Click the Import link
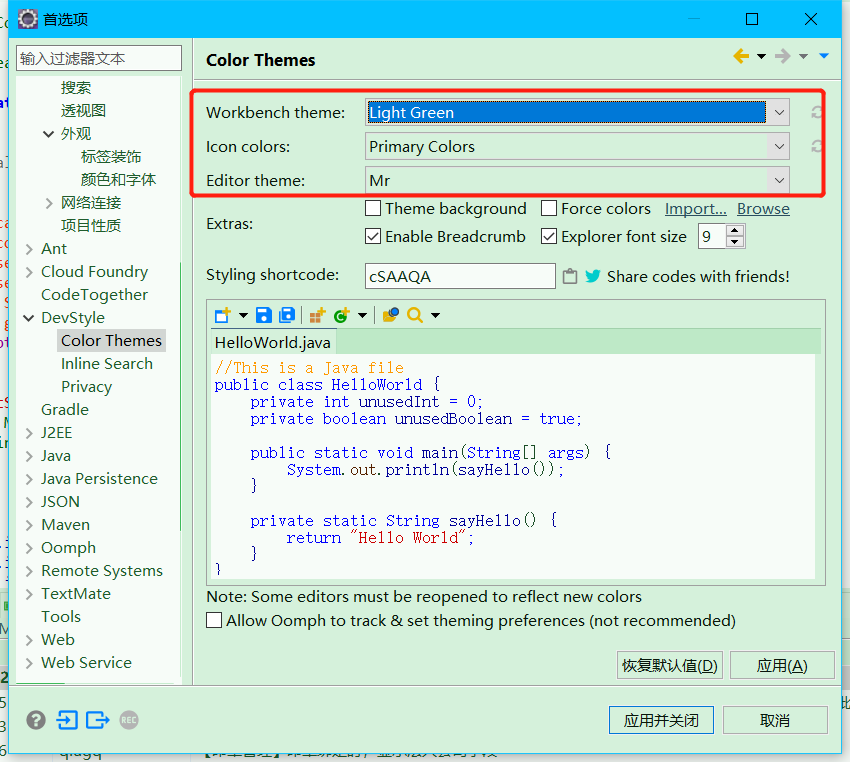The image size is (850, 762). pos(695,209)
